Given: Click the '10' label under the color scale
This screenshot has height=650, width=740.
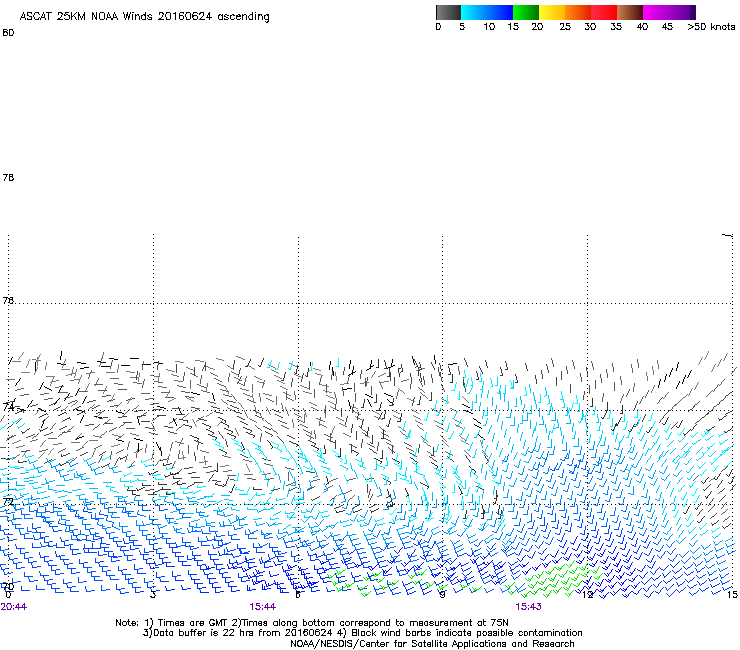Looking at the screenshot, I should (x=489, y=27).
